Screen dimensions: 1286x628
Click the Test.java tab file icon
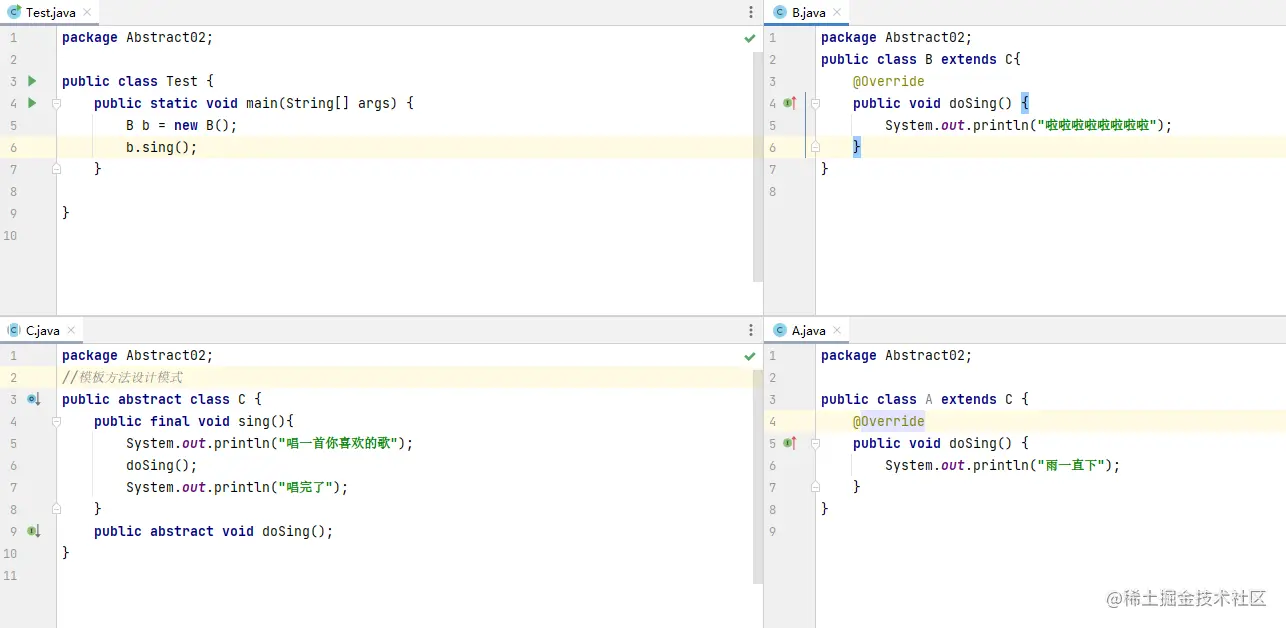coord(15,12)
